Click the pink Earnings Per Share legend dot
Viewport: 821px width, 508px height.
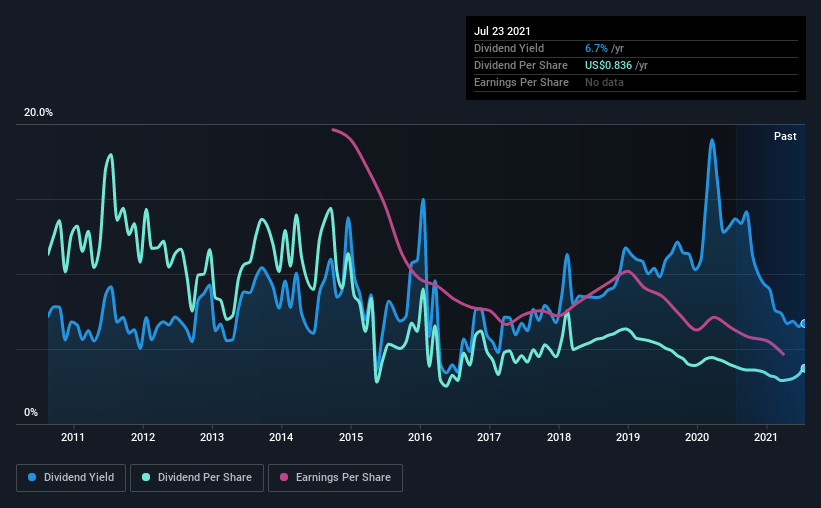coord(284,477)
